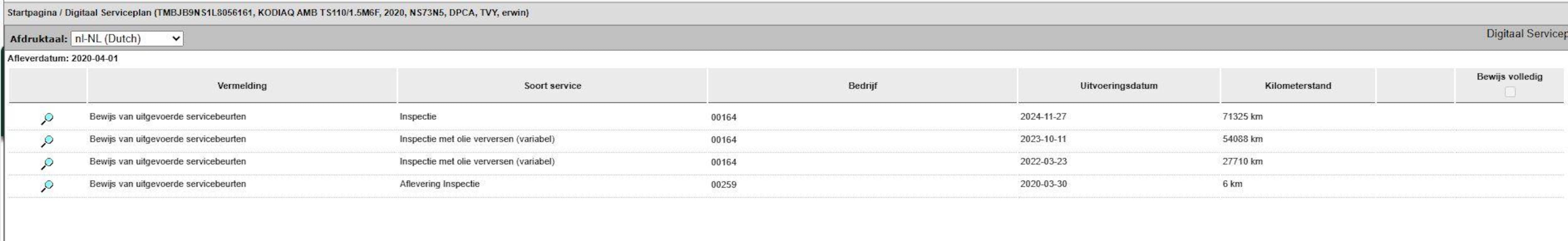Click the Kilometerstand column header
Screen dimensions: 1568x241
click(x=1297, y=86)
